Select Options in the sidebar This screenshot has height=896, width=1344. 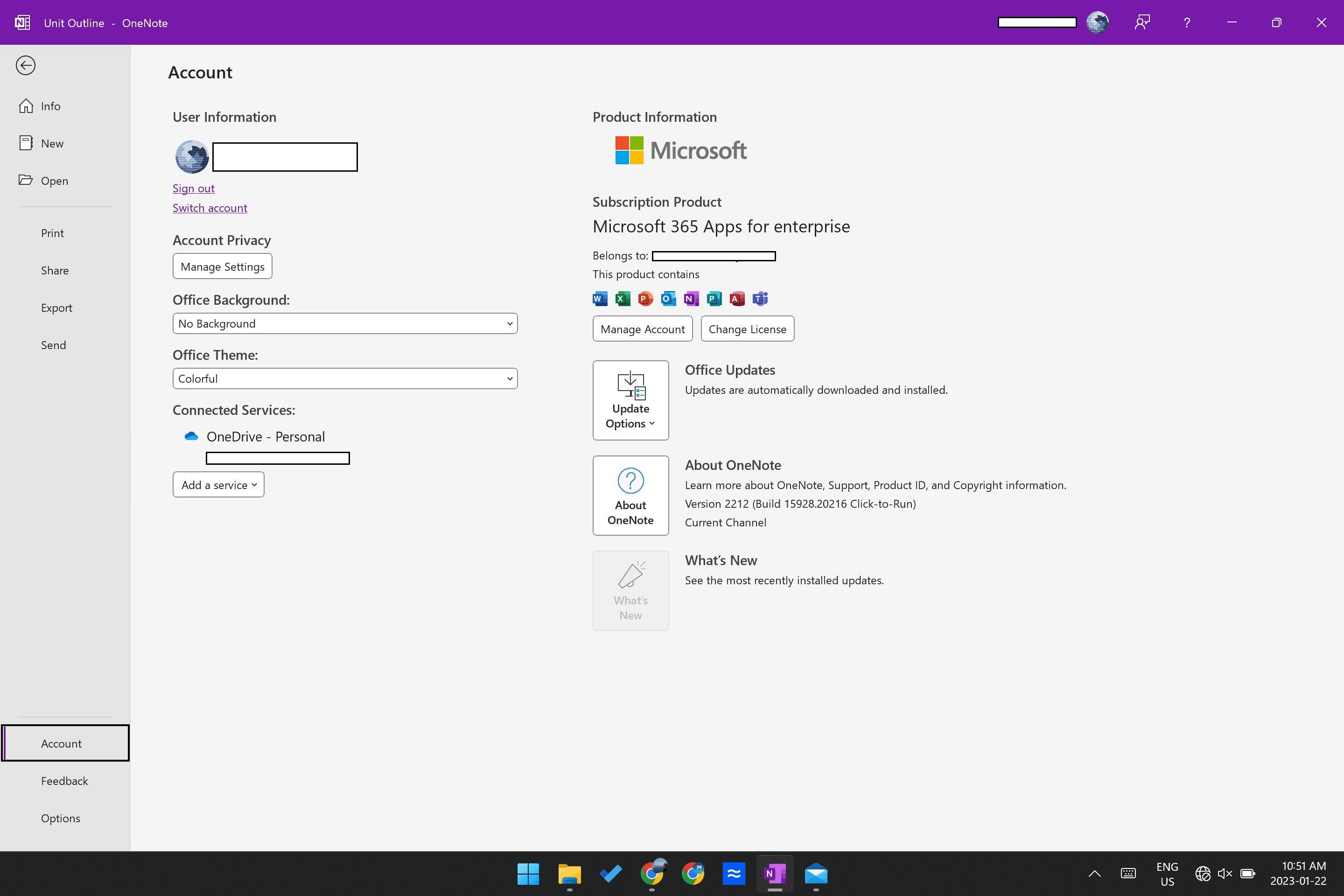[61, 818]
